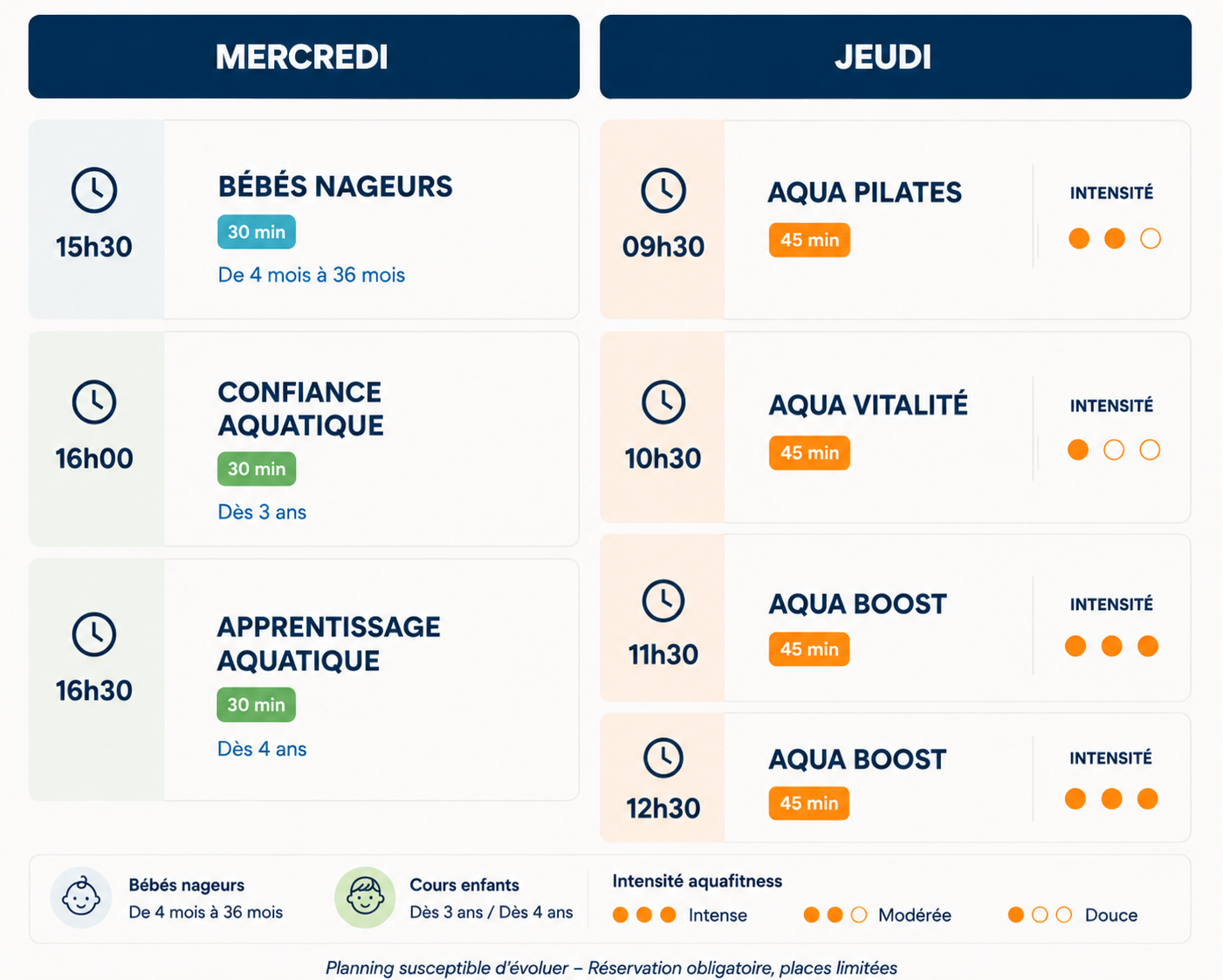
Task: Click the last intensity dot of the 11h30 Aqua Boost
Action: point(1148,646)
